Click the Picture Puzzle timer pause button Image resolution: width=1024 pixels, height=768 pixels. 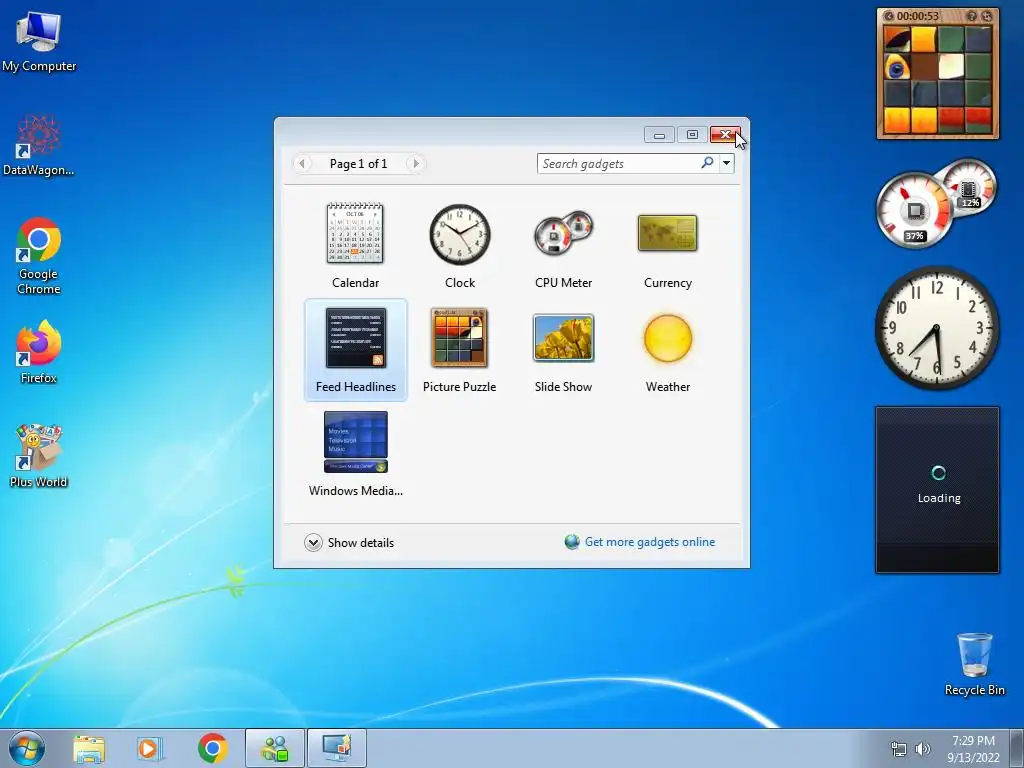pyautogui.click(x=889, y=16)
